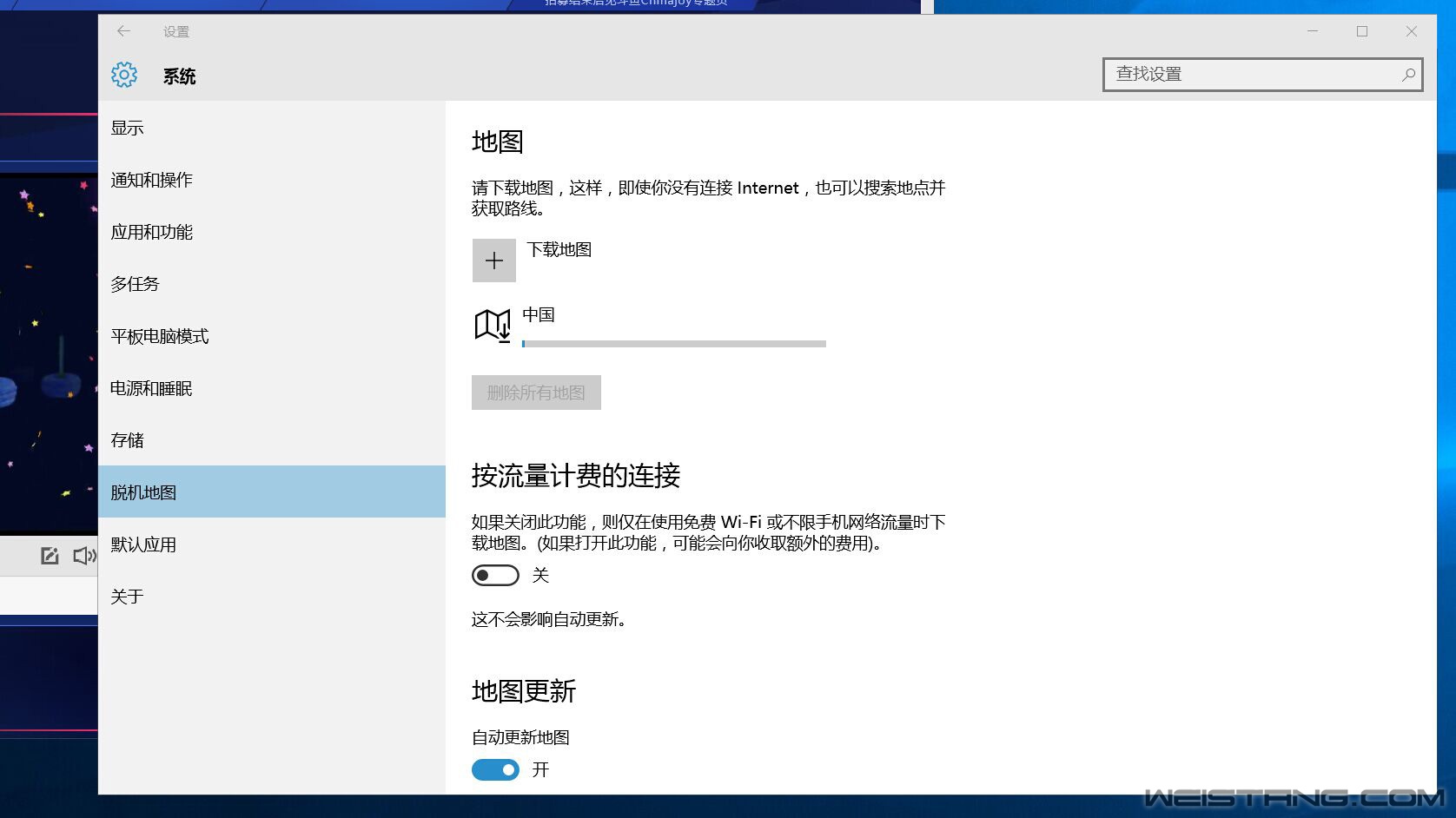1456x818 pixels.
Task: Go to 应用和功能 section
Action: click(x=152, y=232)
